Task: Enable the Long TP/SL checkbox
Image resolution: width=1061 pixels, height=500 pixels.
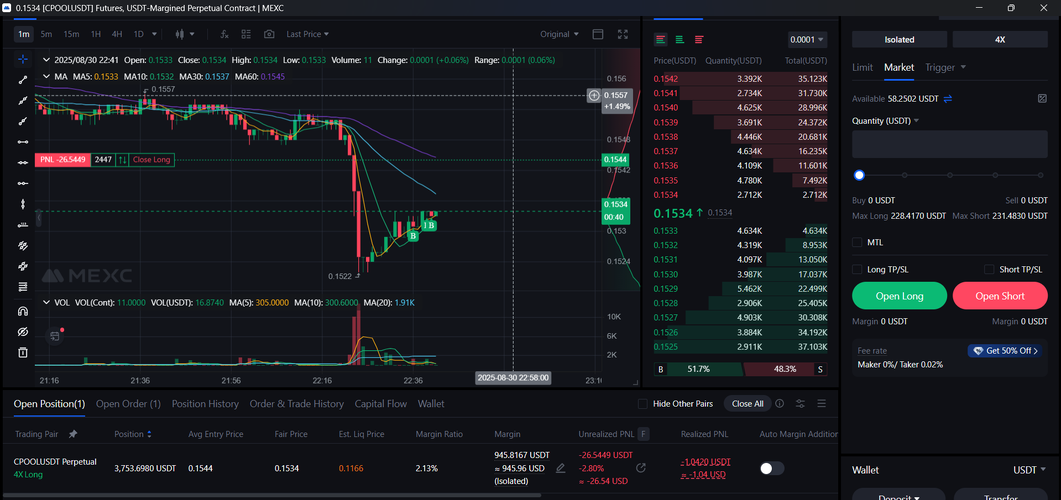Action: (x=857, y=269)
